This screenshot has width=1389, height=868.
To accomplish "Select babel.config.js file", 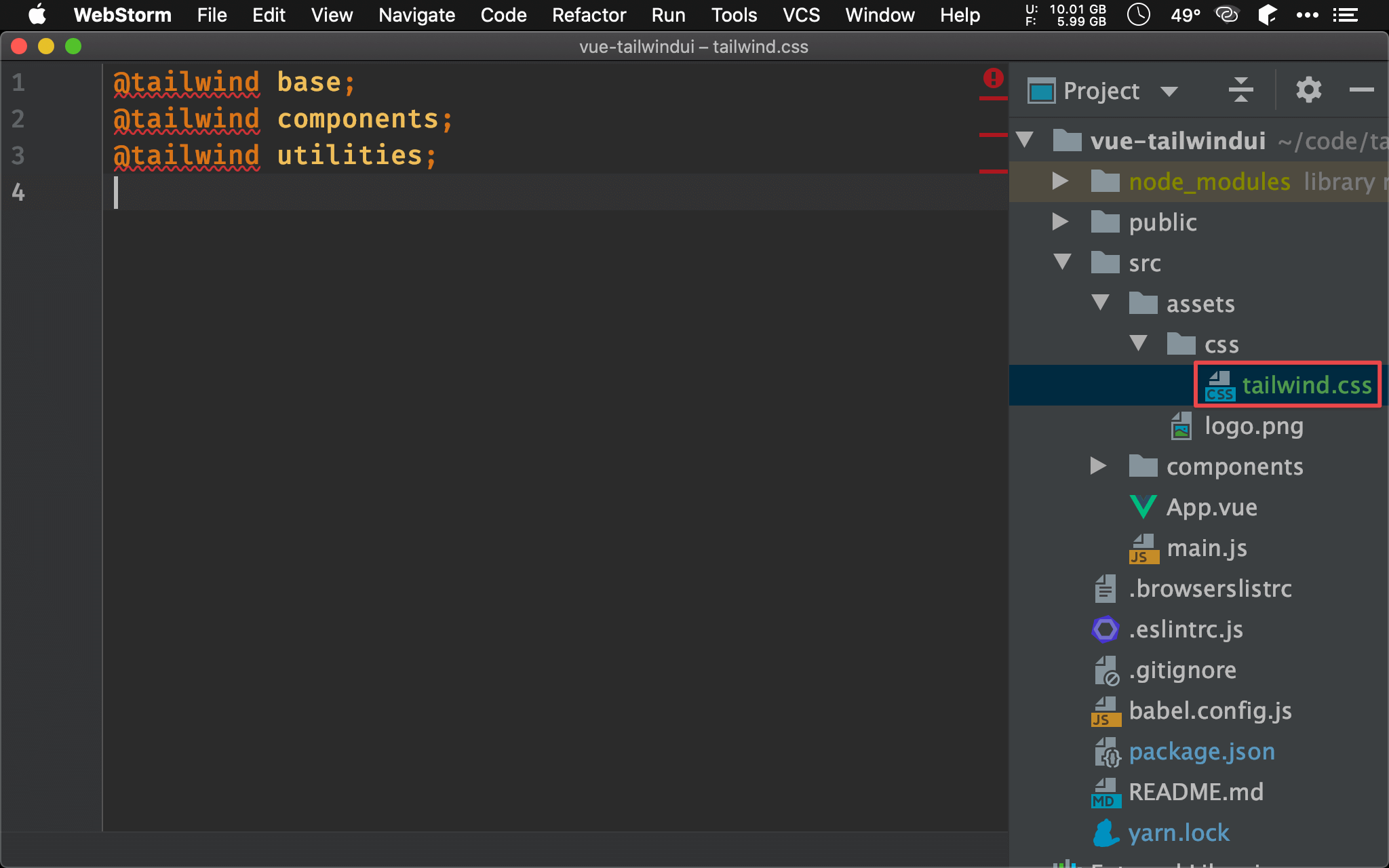I will click(1210, 711).
